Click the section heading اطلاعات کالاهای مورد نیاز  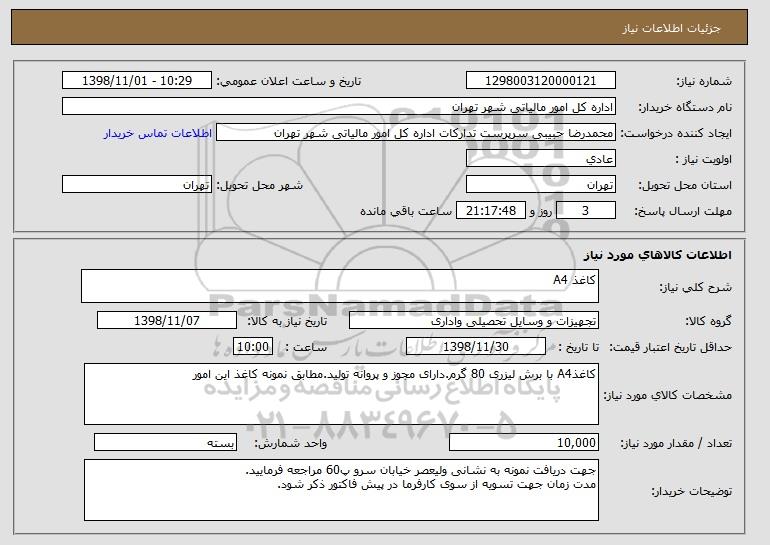657,255
